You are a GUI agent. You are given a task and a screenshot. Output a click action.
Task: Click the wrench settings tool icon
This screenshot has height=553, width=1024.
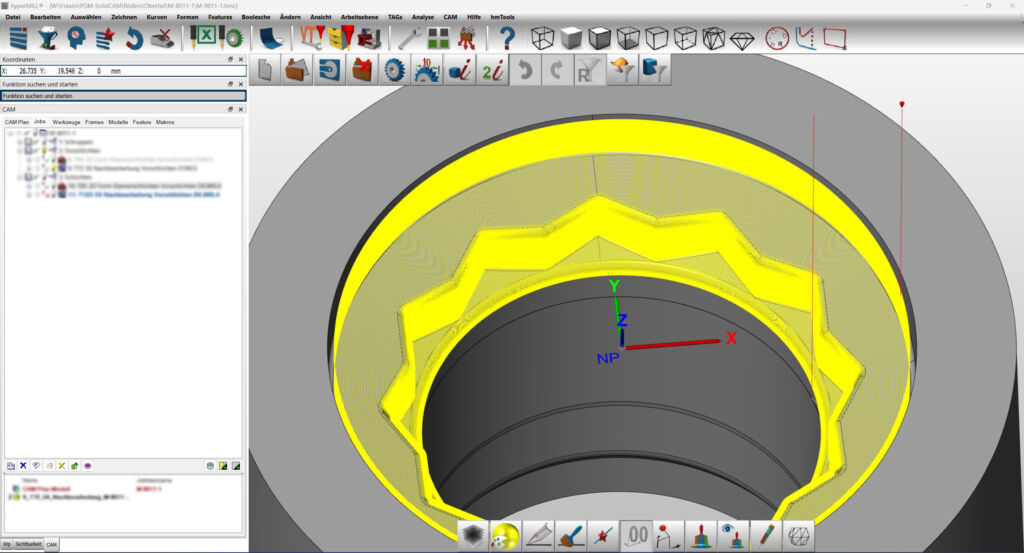[409, 38]
